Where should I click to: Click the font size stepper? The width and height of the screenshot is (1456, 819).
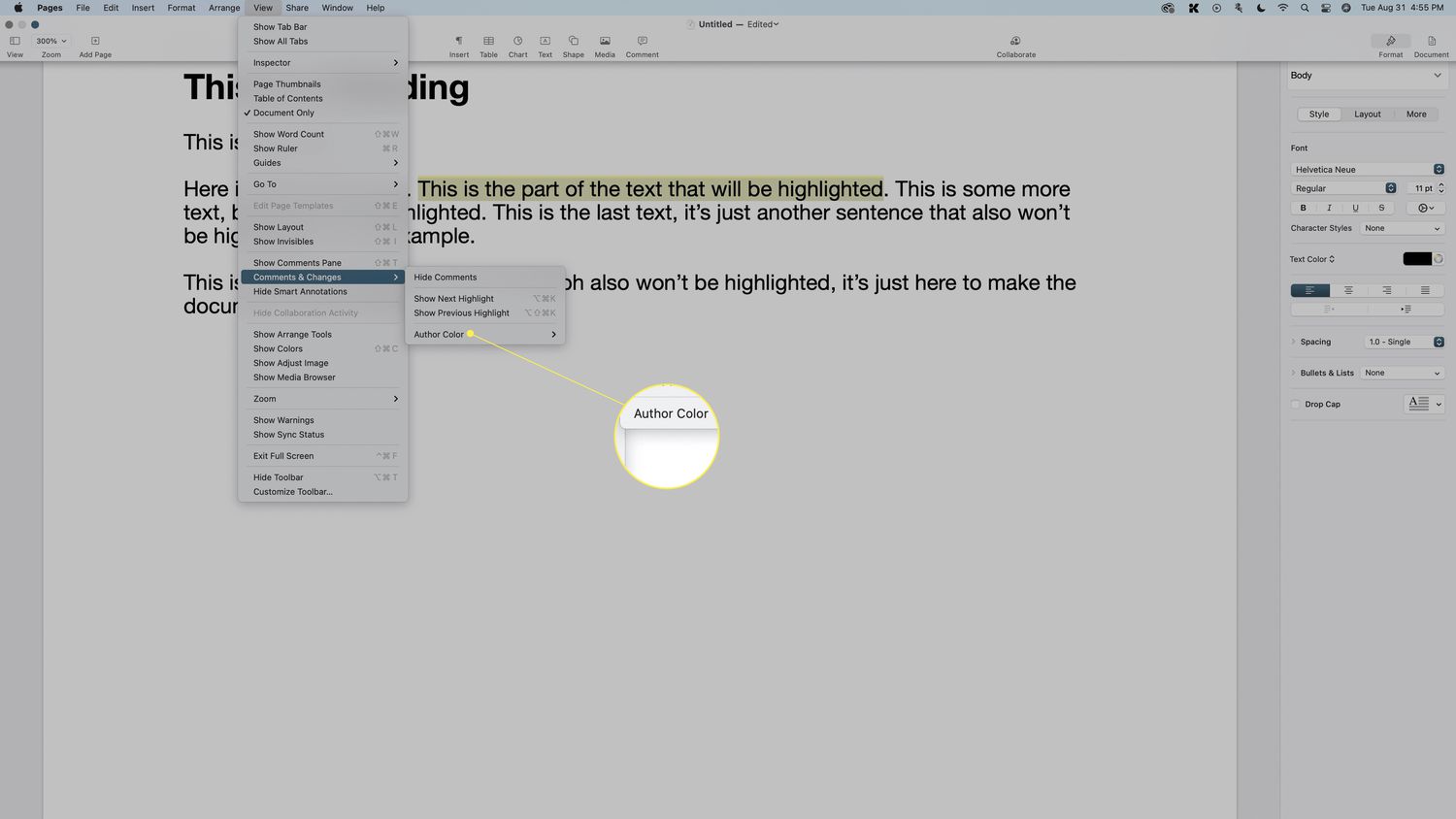[1440, 188]
